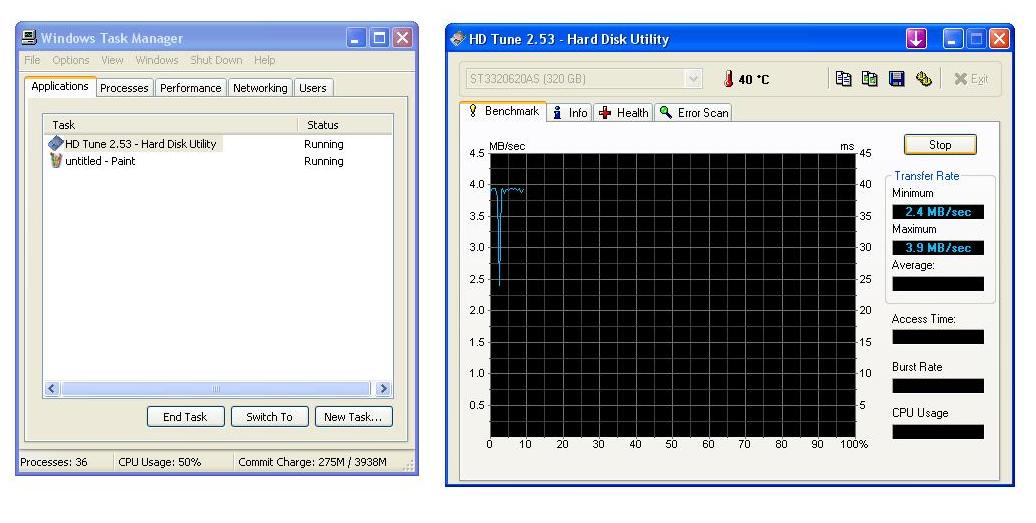This screenshot has height=523, width=1036.
Task: Click the task list right scroll arrow
Action: [383, 389]
